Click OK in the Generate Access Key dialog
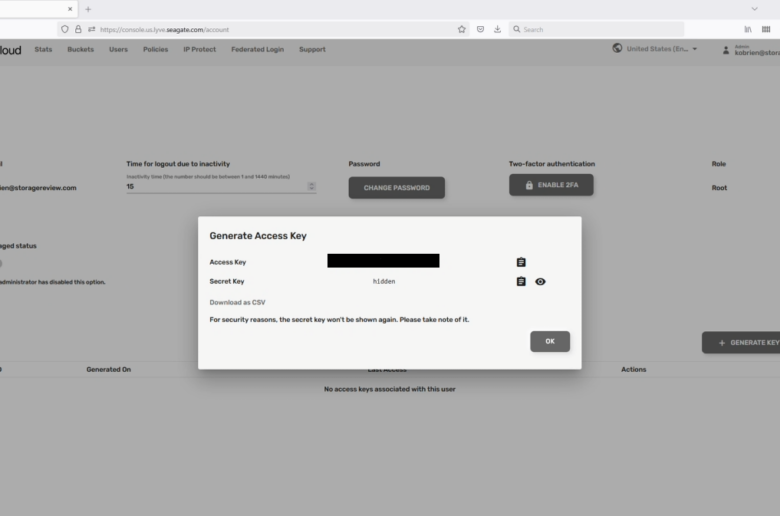 (550, 341)
